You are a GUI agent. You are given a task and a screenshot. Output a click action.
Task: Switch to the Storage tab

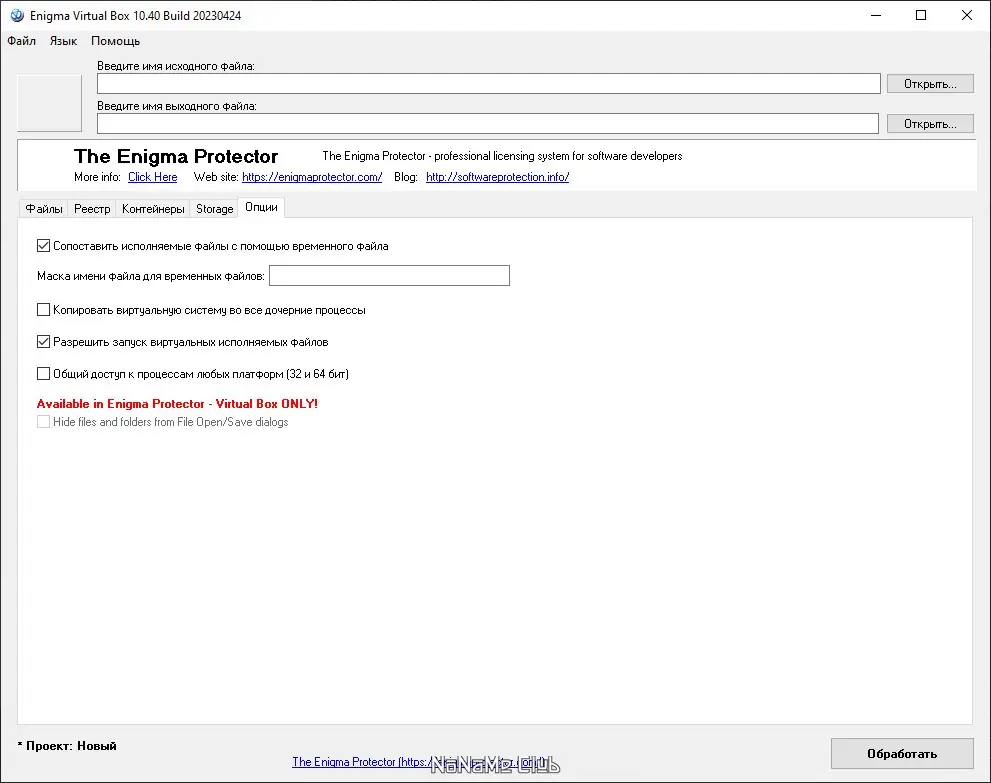214,209
